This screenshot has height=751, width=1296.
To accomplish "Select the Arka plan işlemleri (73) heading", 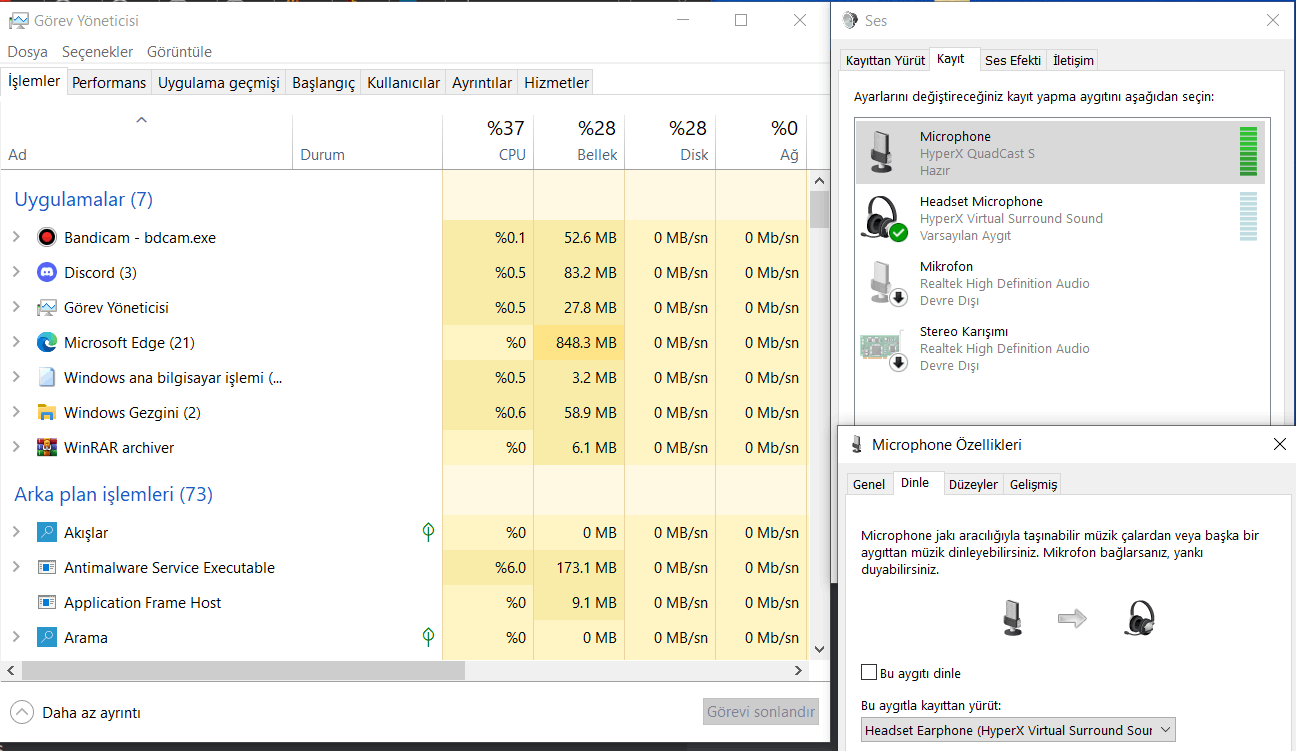I will pyautogui.click(x=113, y=494).
